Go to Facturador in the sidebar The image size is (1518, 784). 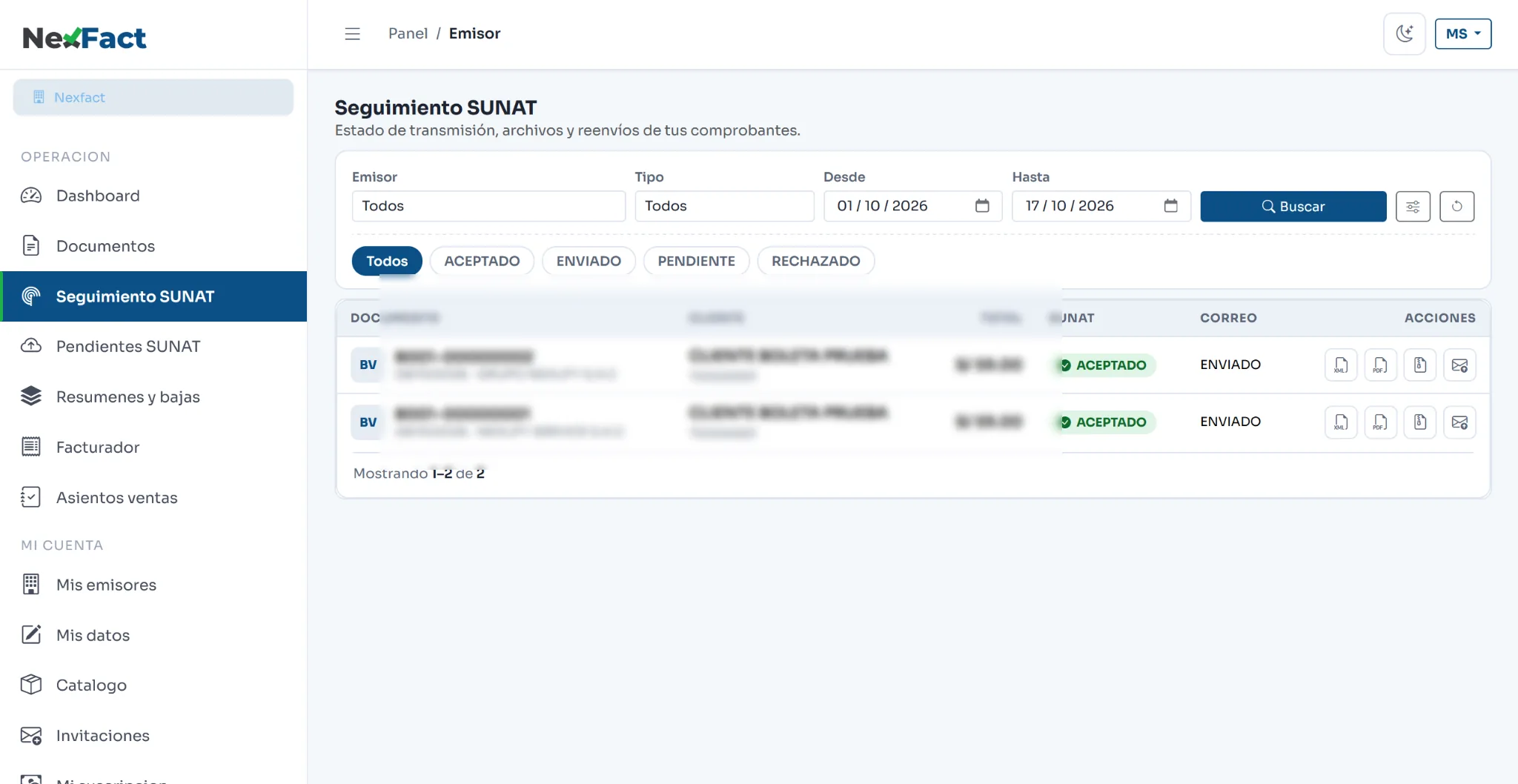pyautogui.click(x=153, y=447)
